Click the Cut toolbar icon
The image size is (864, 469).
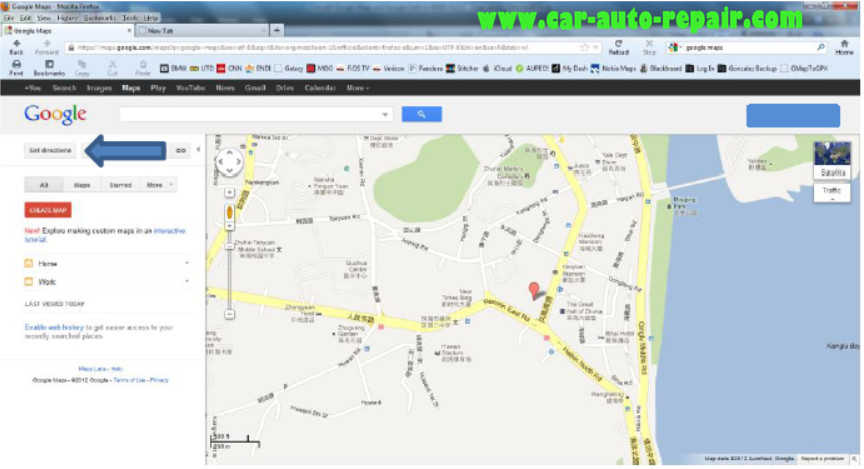pyautogui.click(x=112, y=68)
